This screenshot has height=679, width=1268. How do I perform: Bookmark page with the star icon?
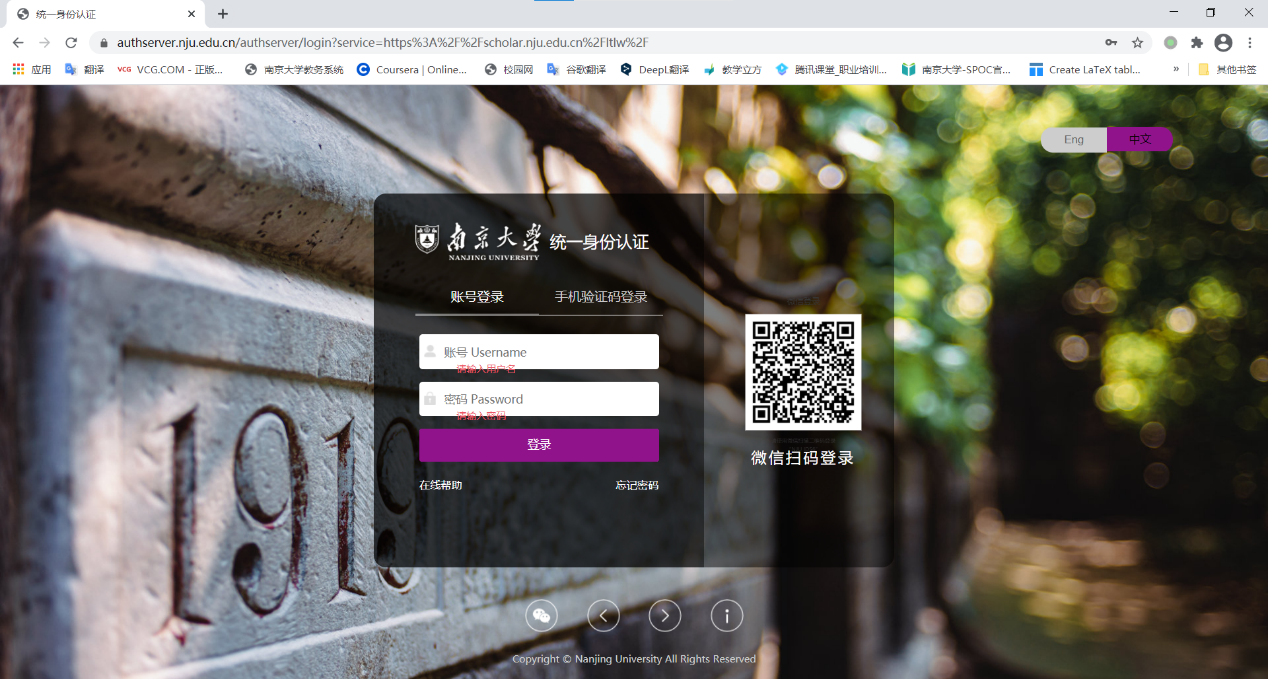pyautogui.click(x=1137, y=43)
